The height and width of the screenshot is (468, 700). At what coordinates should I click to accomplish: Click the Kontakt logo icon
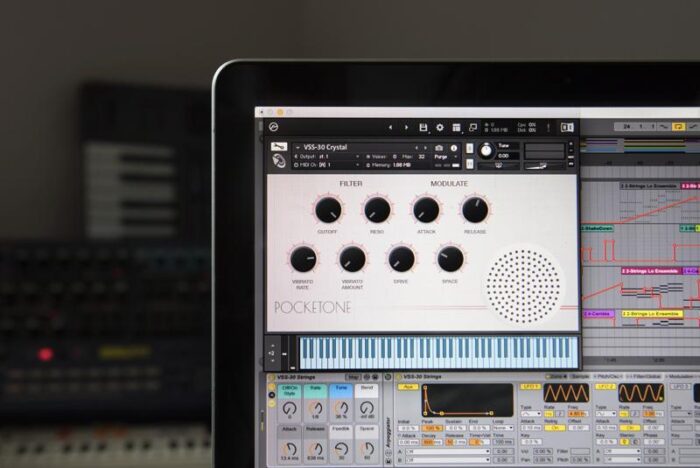[274, 127]
